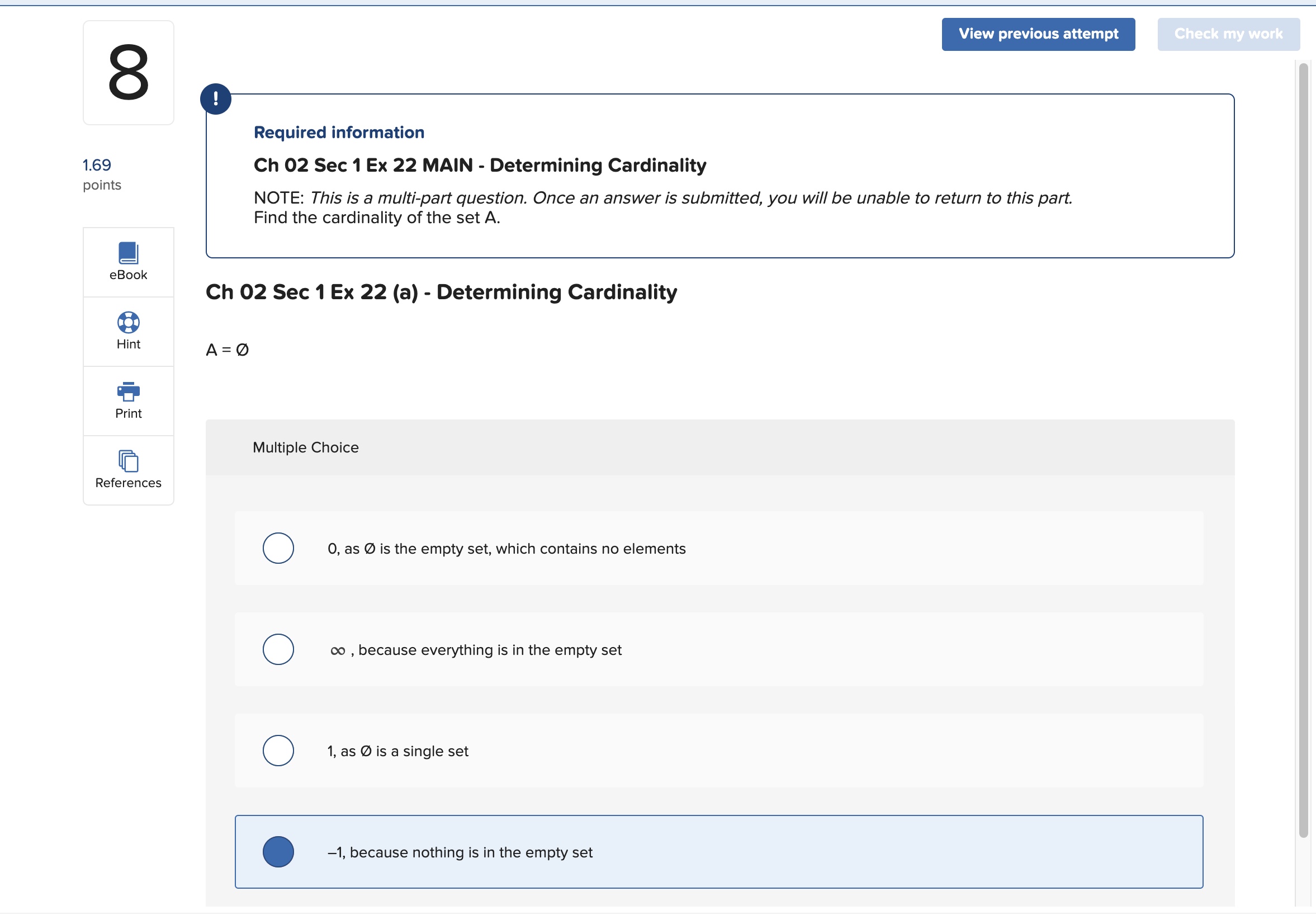1316x915 pixels.
Task: Click the Check my work button
Action: 1227,34
